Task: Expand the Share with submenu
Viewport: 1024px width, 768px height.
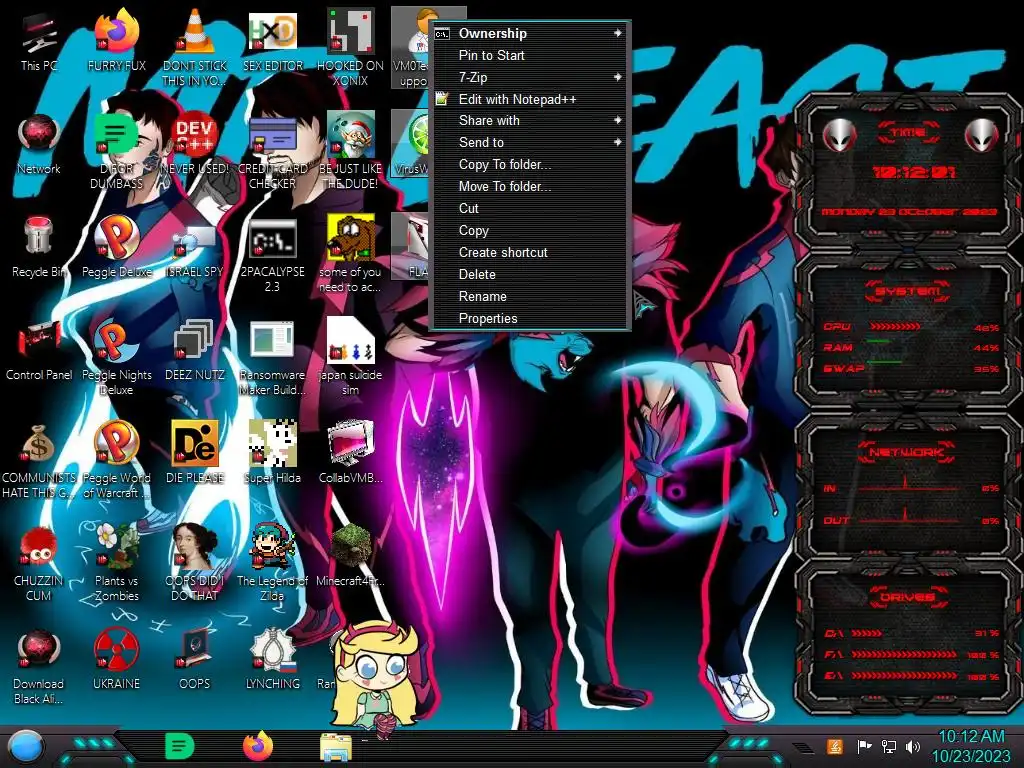Action: tap(530, 120)
